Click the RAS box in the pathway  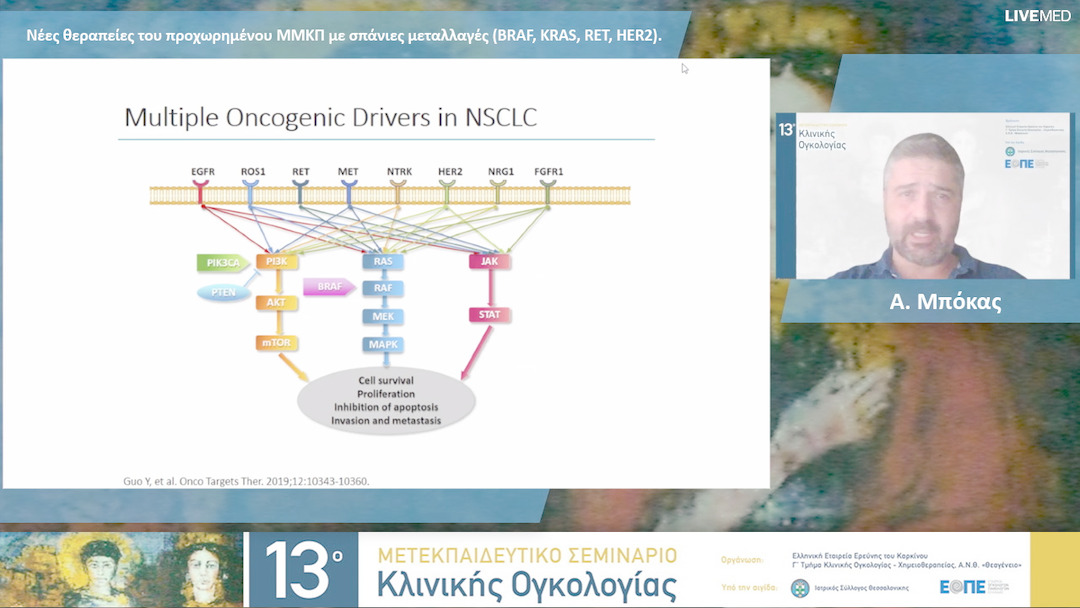coord(383,262)
